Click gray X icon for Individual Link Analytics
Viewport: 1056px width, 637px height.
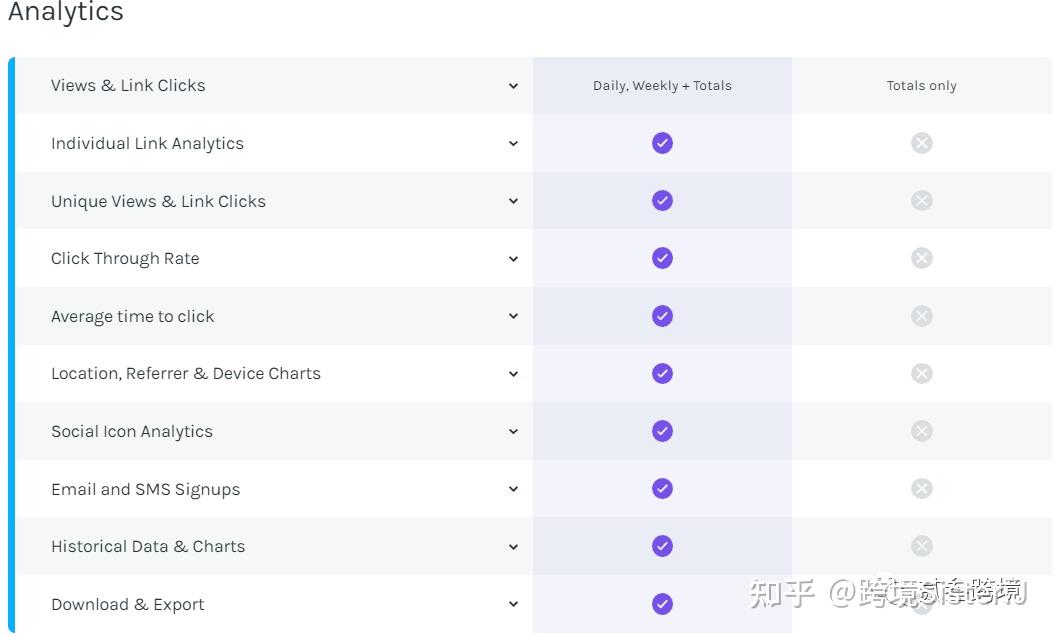[x=922, y=143]
